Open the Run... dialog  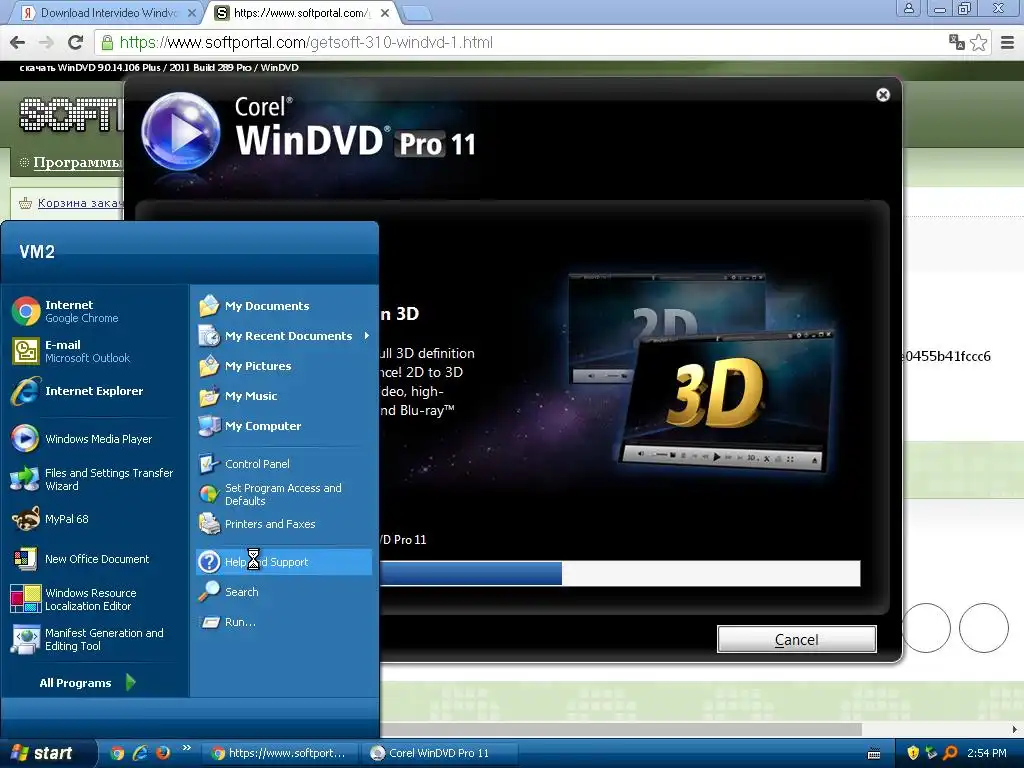pos(283,622)
